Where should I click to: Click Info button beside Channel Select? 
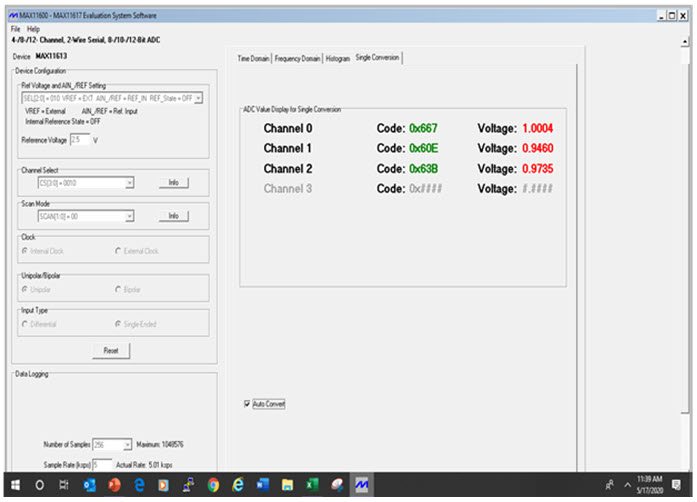tap(174, 182)
